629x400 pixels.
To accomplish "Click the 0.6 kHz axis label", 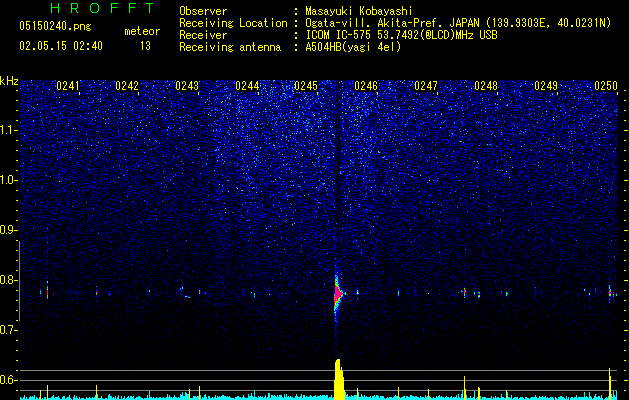I will pos(9,380).
